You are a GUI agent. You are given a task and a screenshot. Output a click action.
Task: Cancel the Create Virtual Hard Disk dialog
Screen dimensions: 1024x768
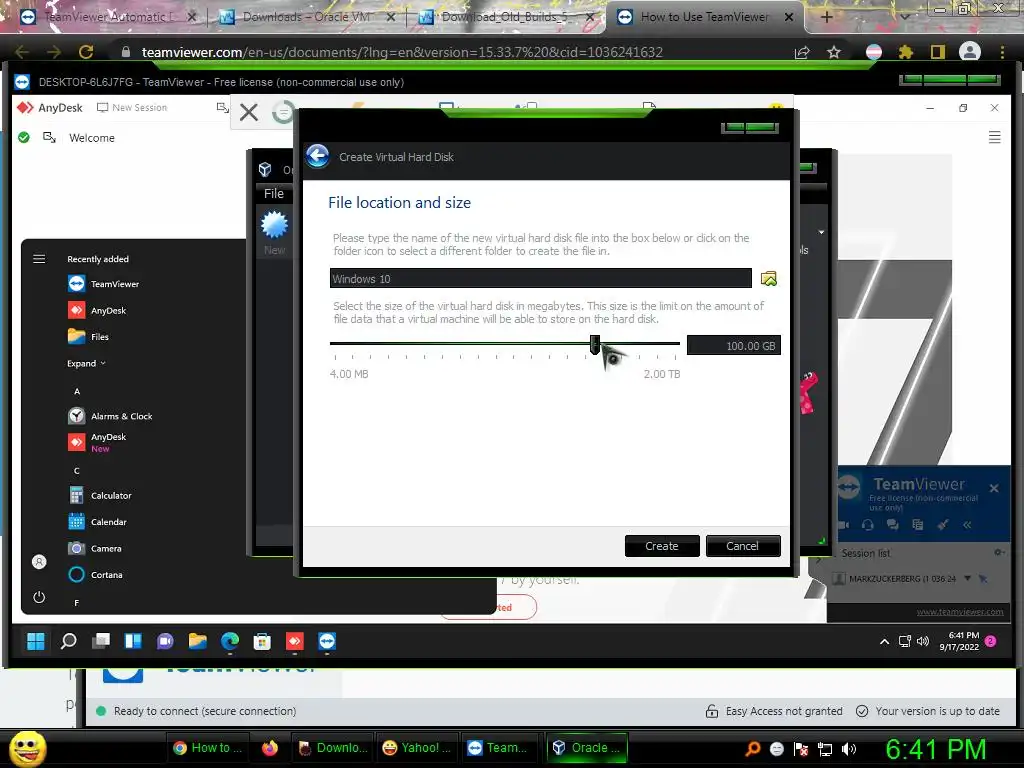(743, 546)
